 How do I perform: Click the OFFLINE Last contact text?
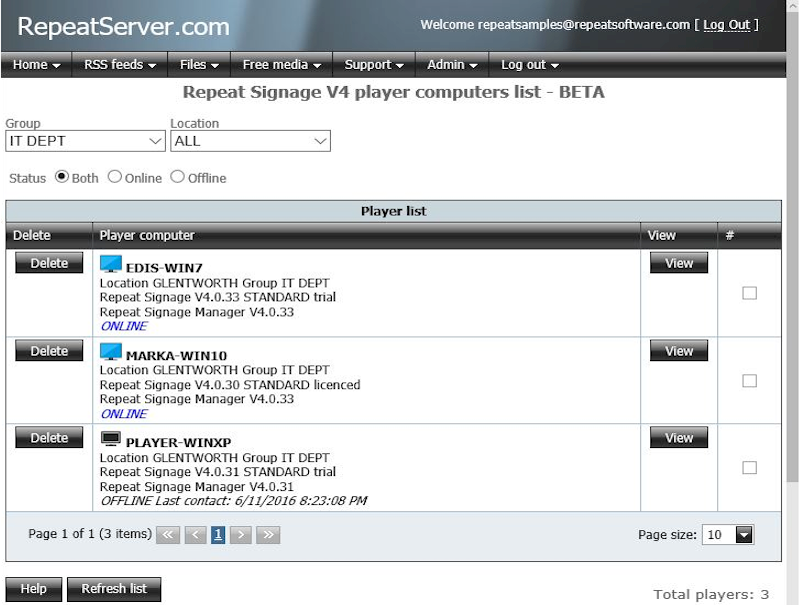tap(233, 501)
